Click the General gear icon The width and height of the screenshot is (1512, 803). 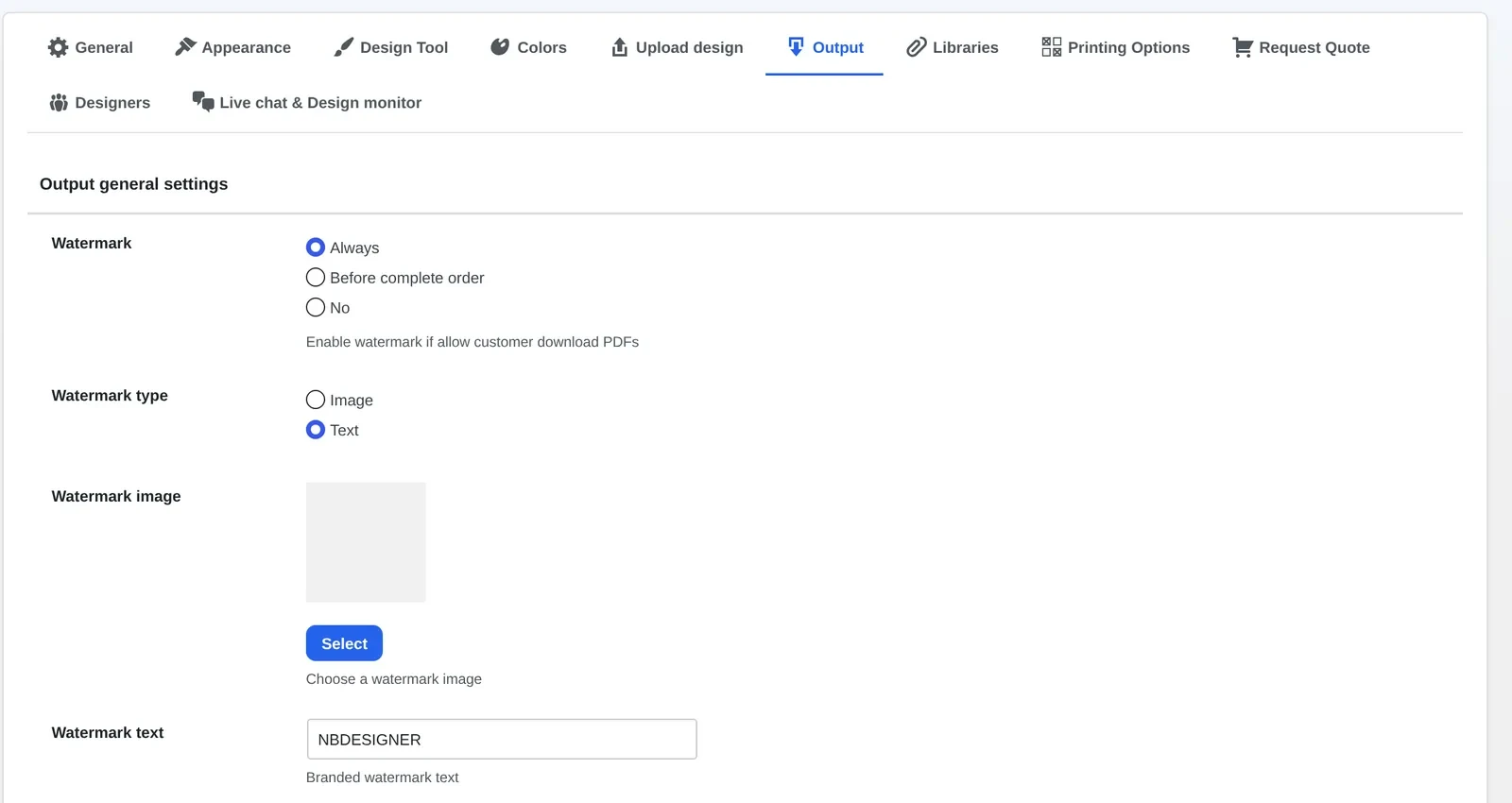coord(58,47)
